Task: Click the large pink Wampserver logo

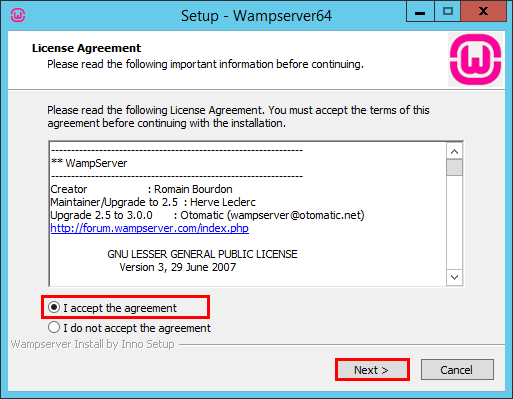Action: tap(475, 60)
